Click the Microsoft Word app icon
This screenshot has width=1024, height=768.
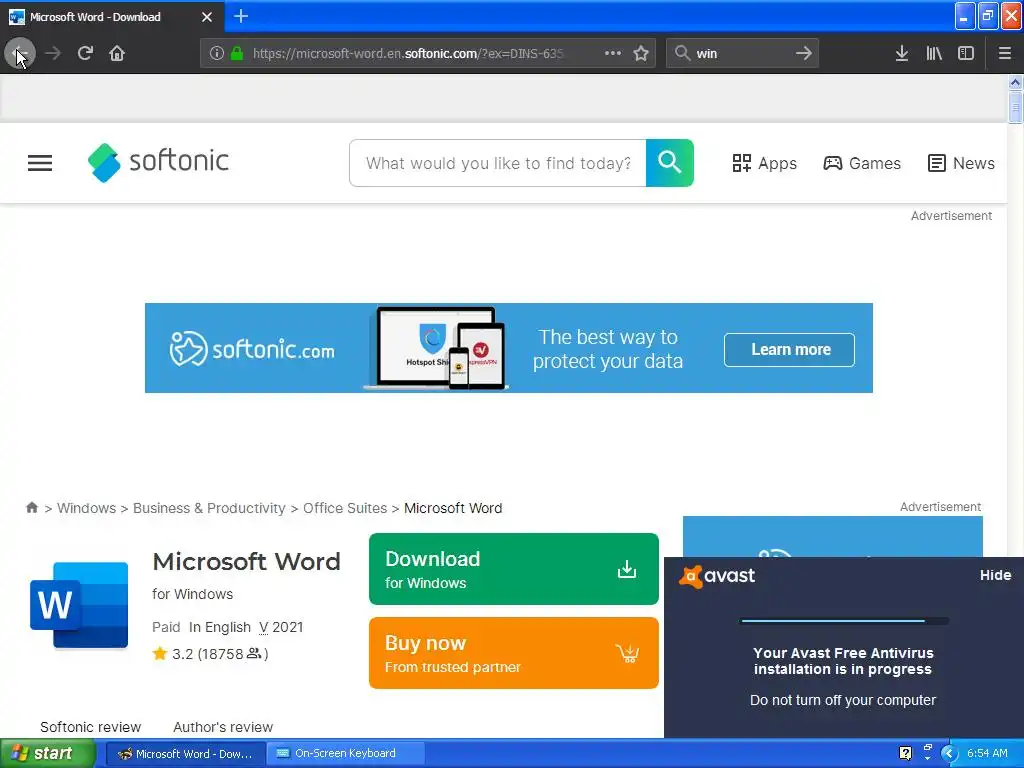coord(79,605)
